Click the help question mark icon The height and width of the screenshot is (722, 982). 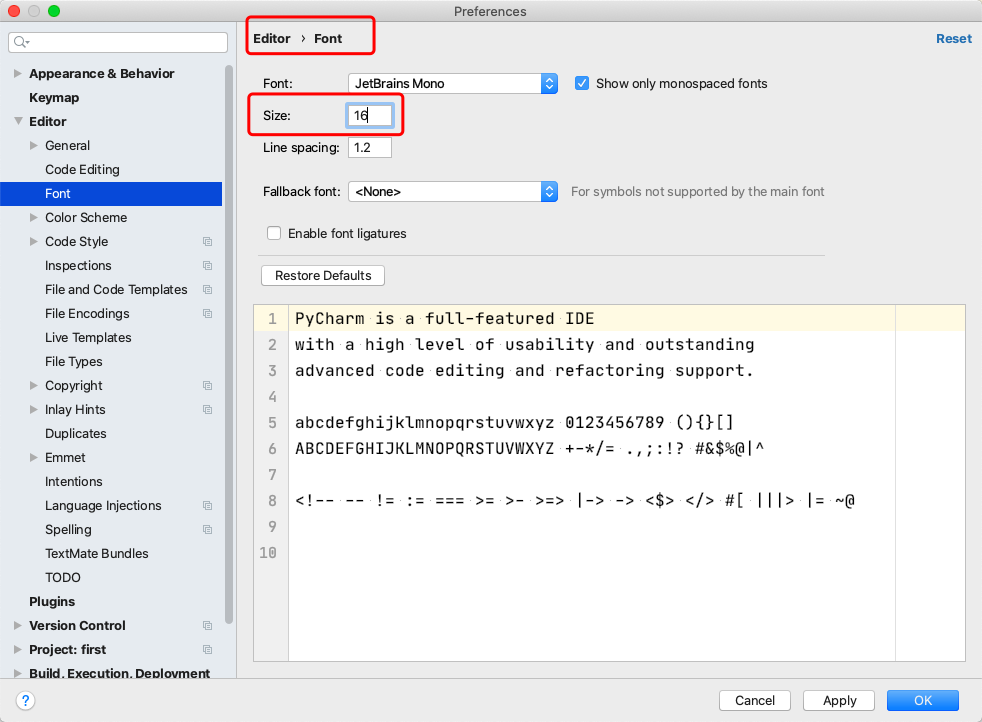pyautogui.click(x=25, y=700)
